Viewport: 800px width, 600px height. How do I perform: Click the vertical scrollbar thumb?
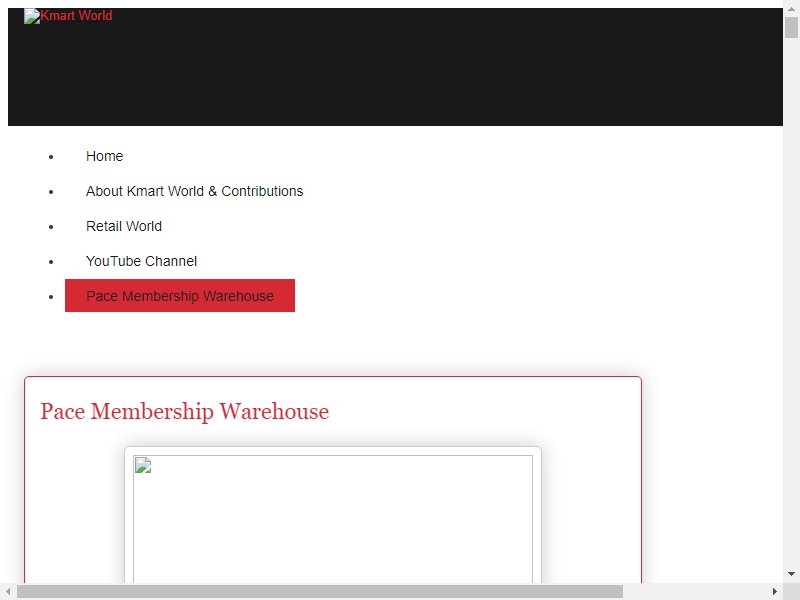tap(791, 28)
